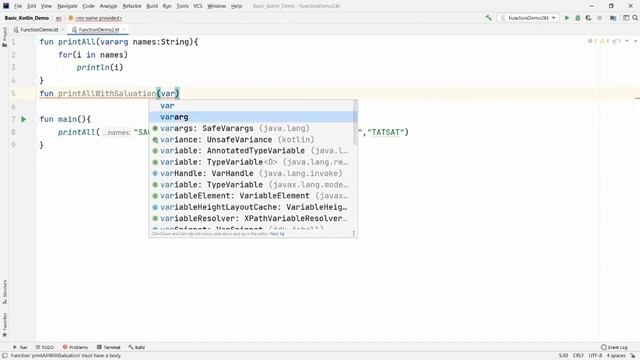Open the Run tool window tab
Viewport: 640px width, 360px height.
point(20,347)
